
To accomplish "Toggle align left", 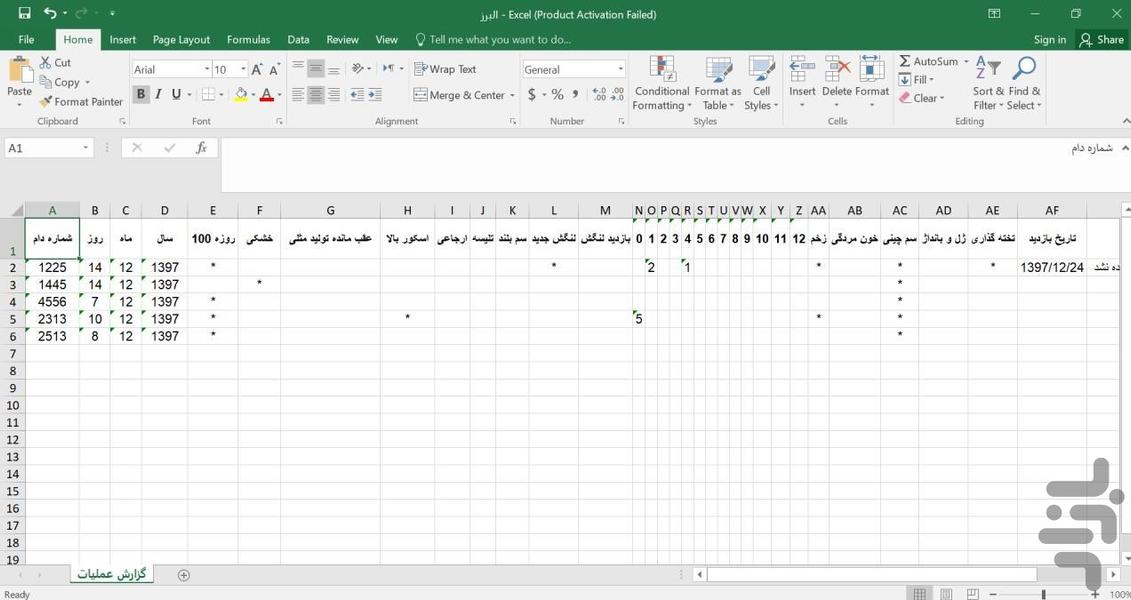I will pyautogui.click(x=298, y=94).
